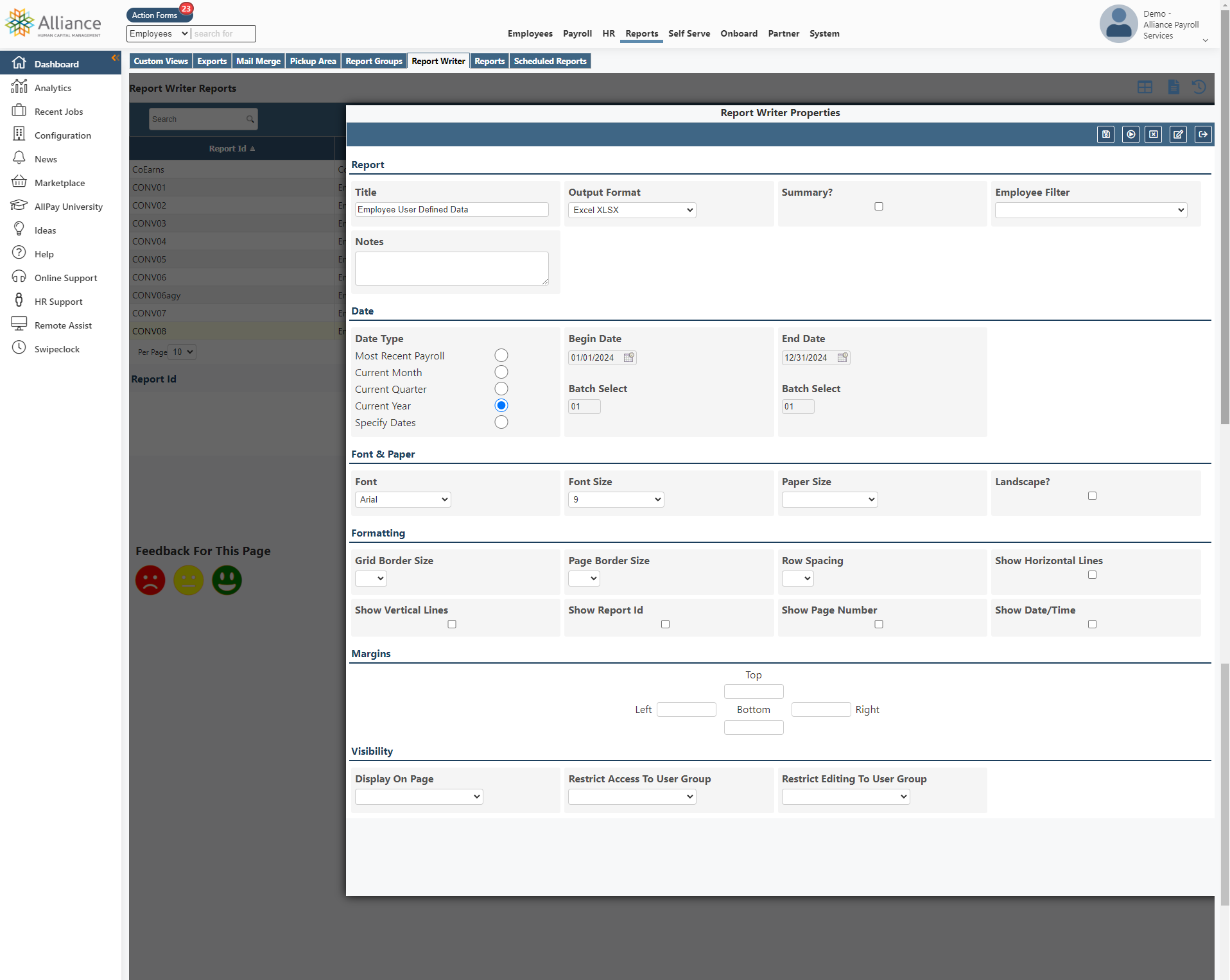Screen dimensions: 1230x980
Task: Enable Show Page Number checkbox
Action: pyautogui.click(x=879, y=624)
